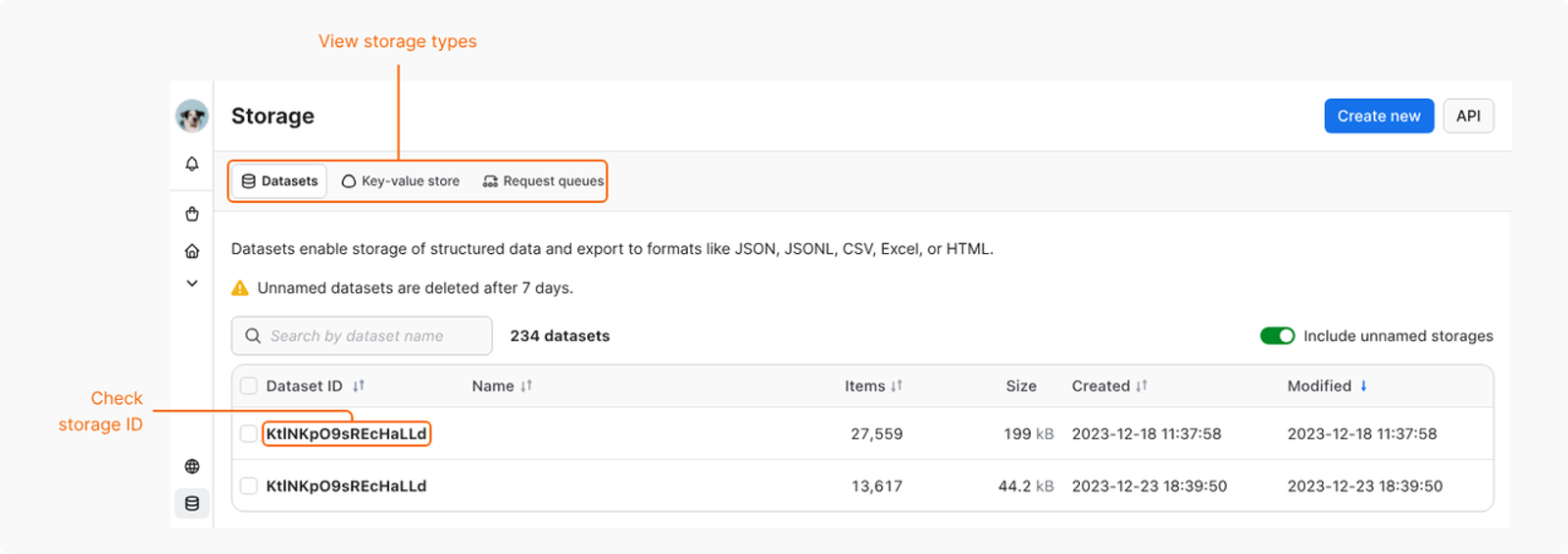This screenshot has height=554, width=1568.
Task: Sort by Items column arrows
Action: click(x=897, y=386)
